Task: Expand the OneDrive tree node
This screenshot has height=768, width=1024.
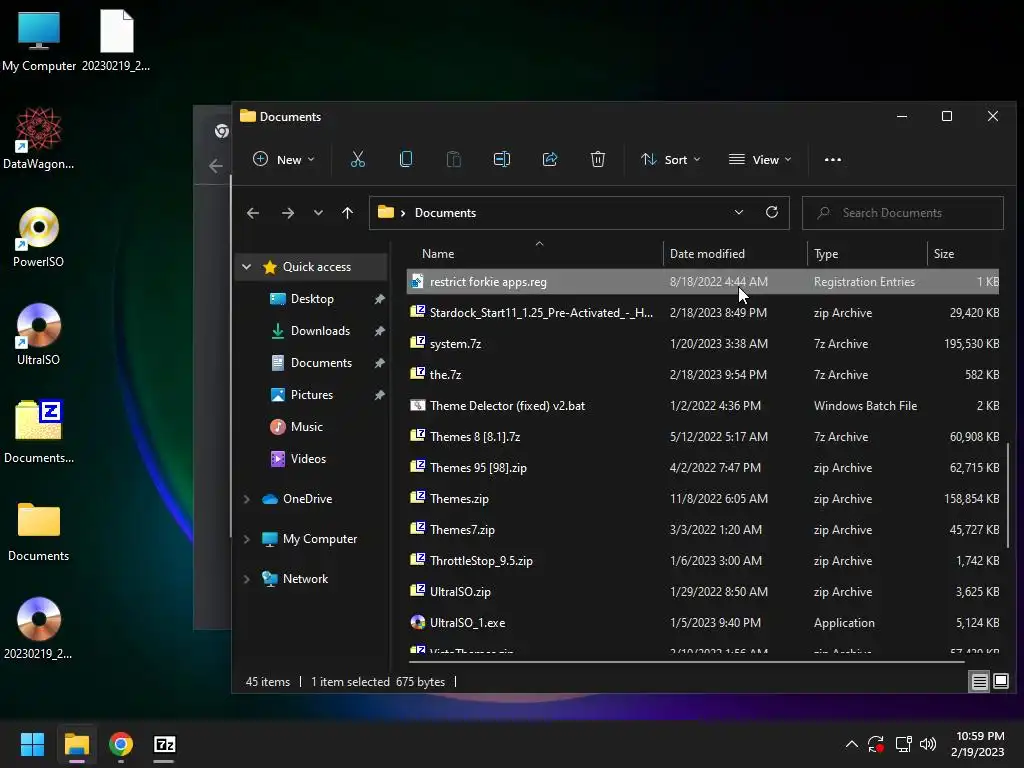Action: pyautogui.click(x=246, y=499)
